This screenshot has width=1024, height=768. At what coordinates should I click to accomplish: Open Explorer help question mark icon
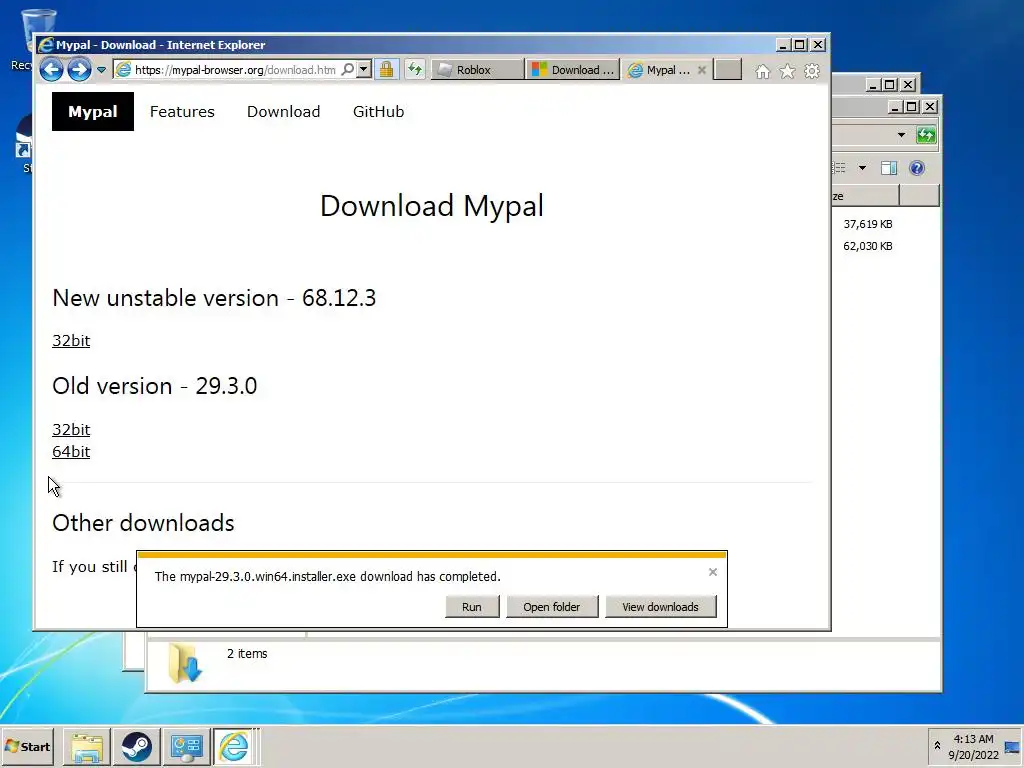tap(917, 168)
